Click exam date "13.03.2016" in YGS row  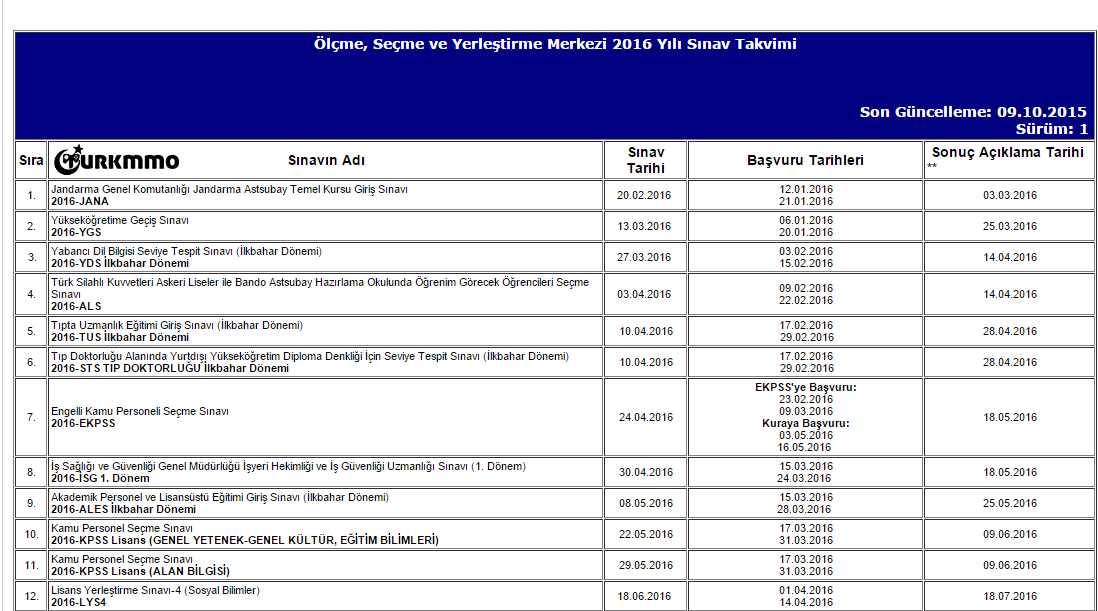(644, 226)
